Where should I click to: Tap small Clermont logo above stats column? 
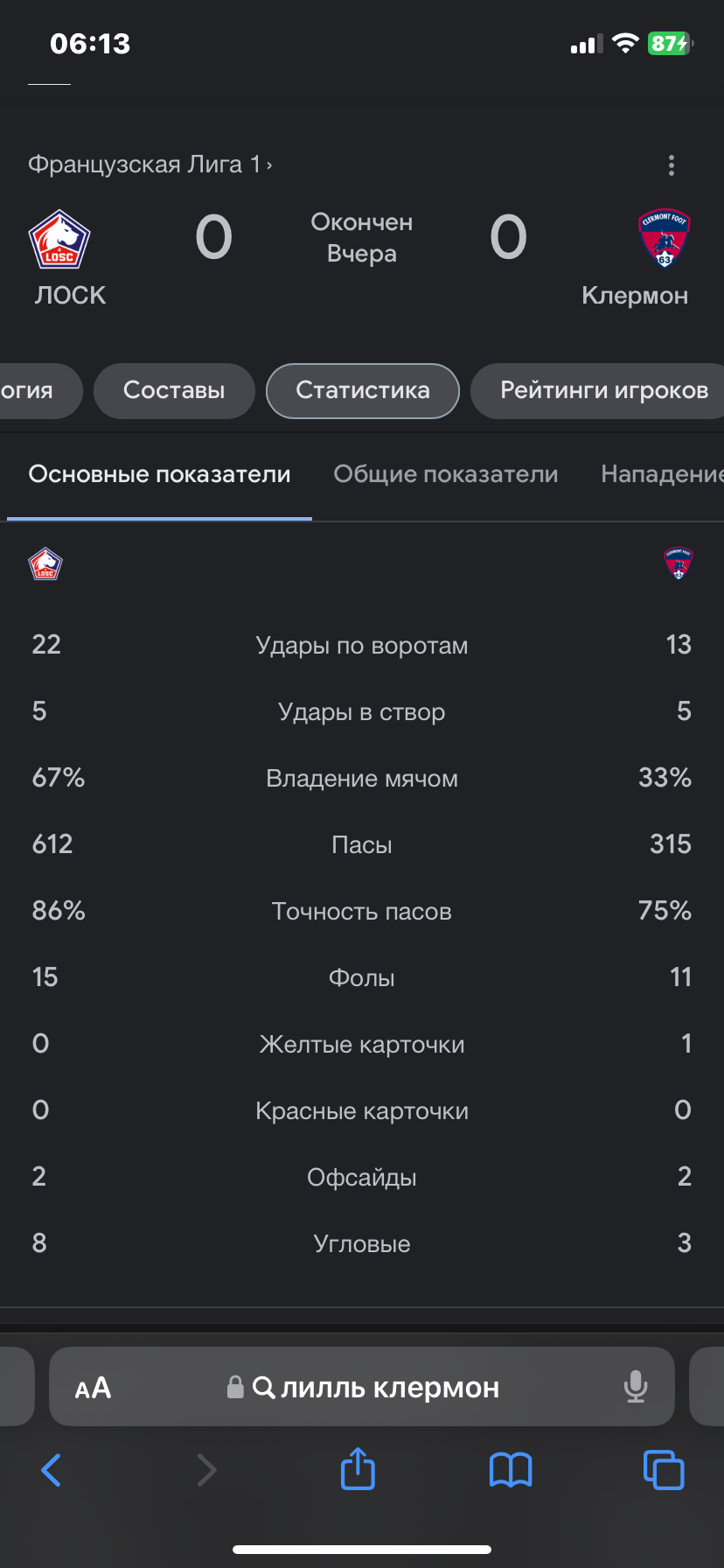[678, 563]
